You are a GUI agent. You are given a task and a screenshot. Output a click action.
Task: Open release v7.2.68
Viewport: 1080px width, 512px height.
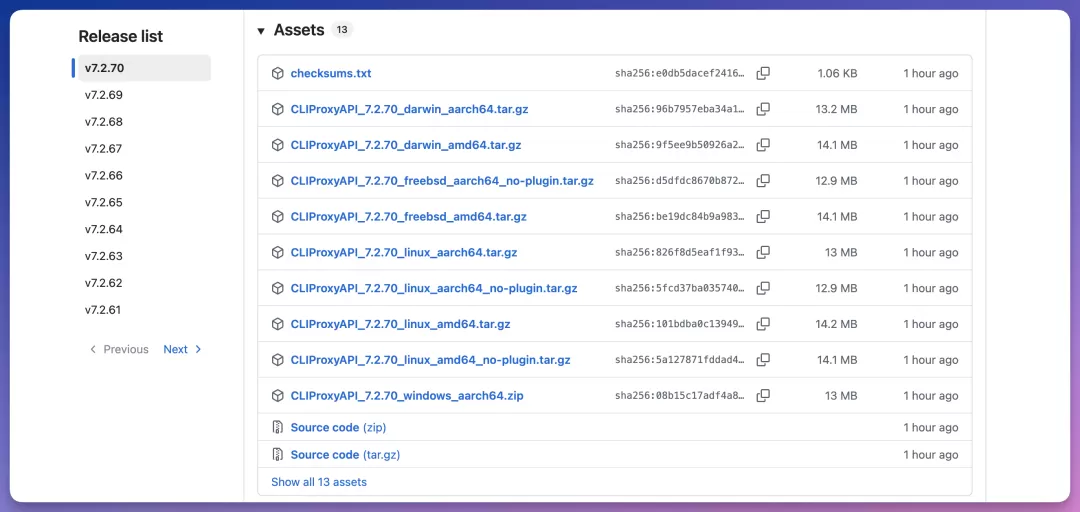(104, 122)
